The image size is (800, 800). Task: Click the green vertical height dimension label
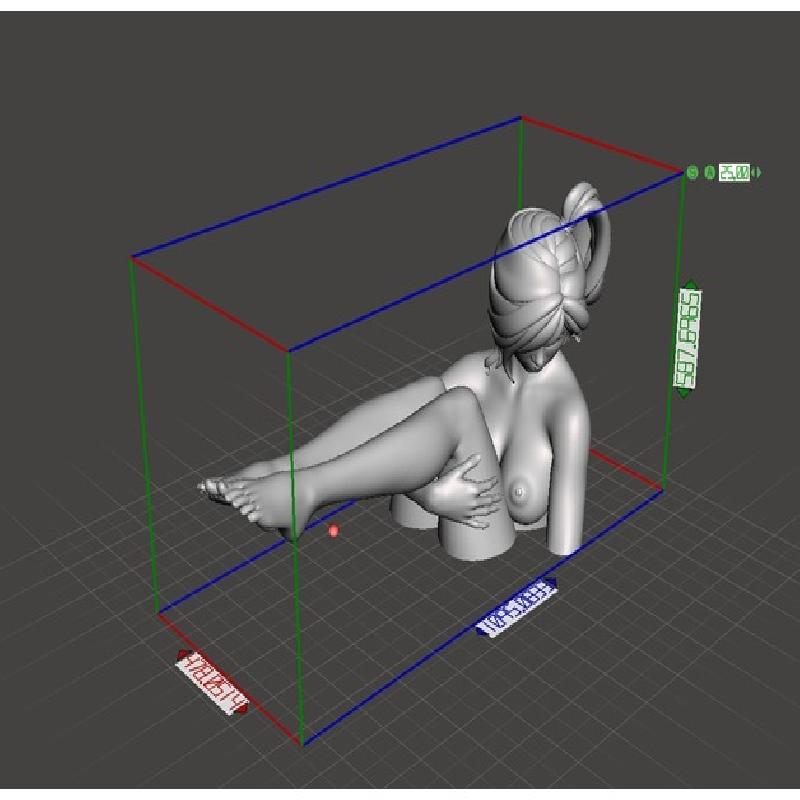688,338
